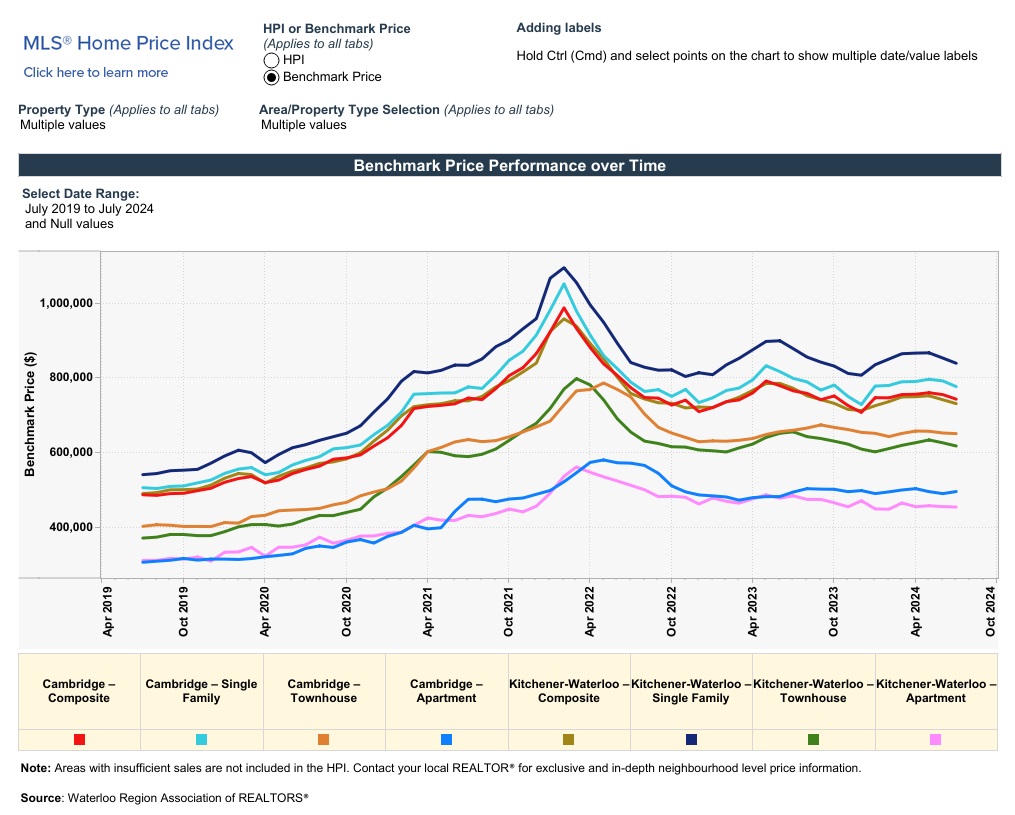This screenshot has height=815, width=1015.
Task: Click the 'Click here to learn more' link
Action: tap(96, 72)
